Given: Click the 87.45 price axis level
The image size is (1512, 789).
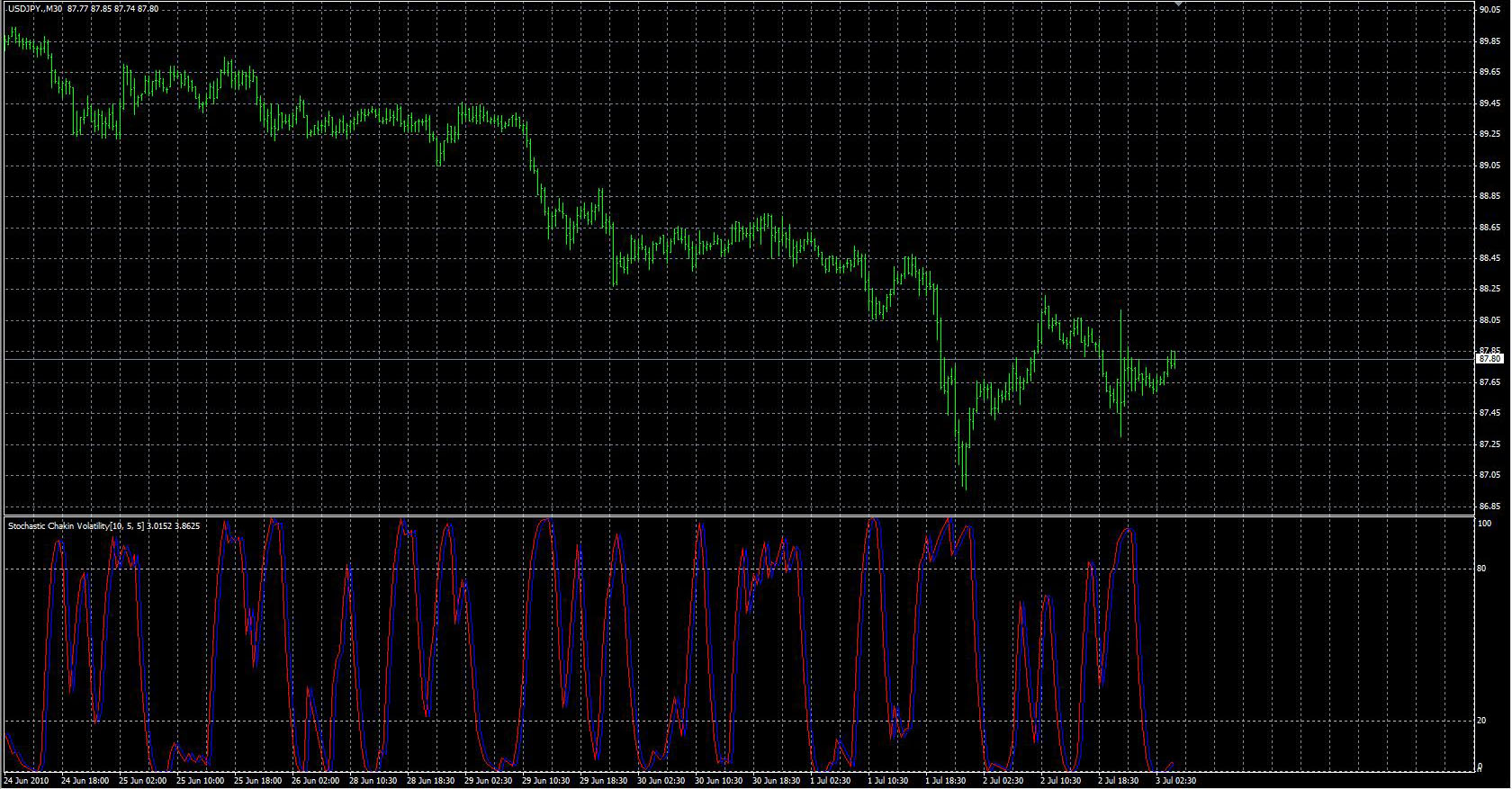Looking at the screenshot, I should click(1489, 413).
